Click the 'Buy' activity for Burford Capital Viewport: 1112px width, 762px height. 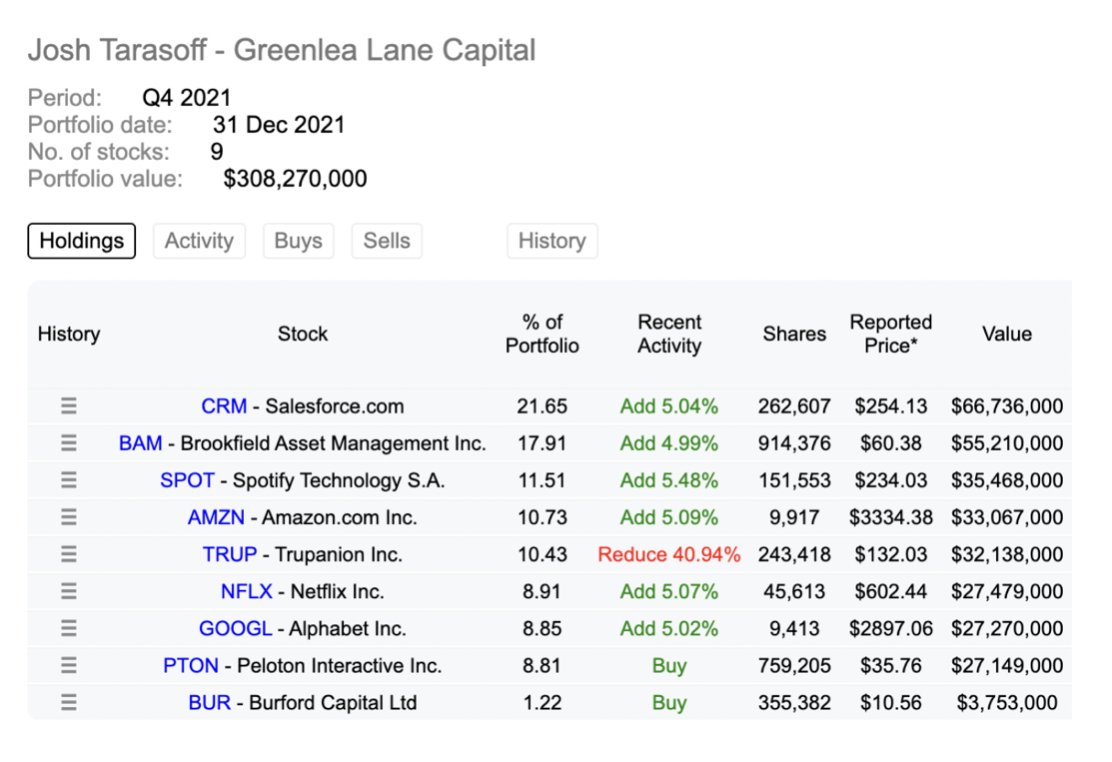(669, 702)
